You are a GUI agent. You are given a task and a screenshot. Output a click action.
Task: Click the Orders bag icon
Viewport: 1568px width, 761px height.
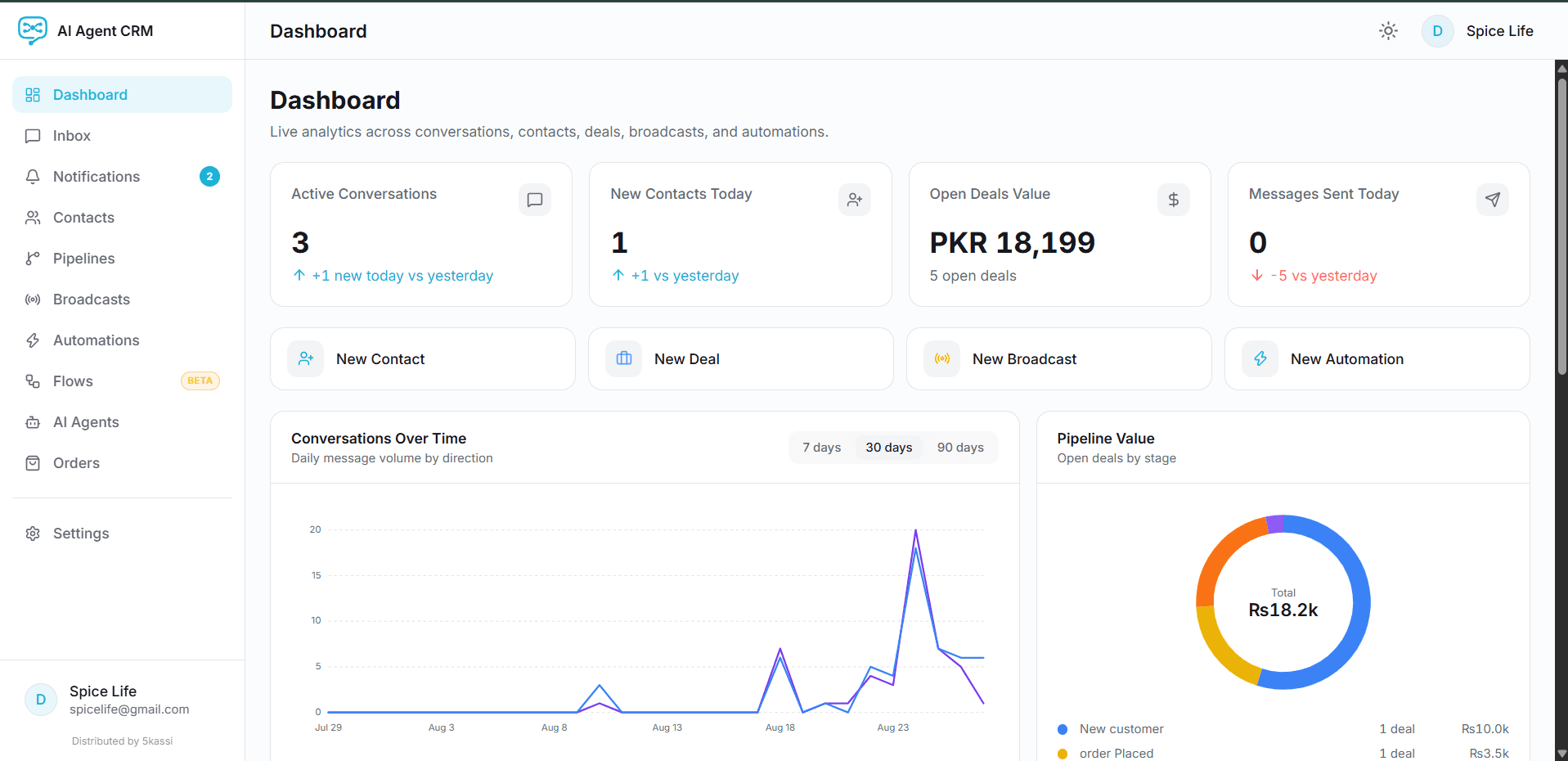coord(33,463)
